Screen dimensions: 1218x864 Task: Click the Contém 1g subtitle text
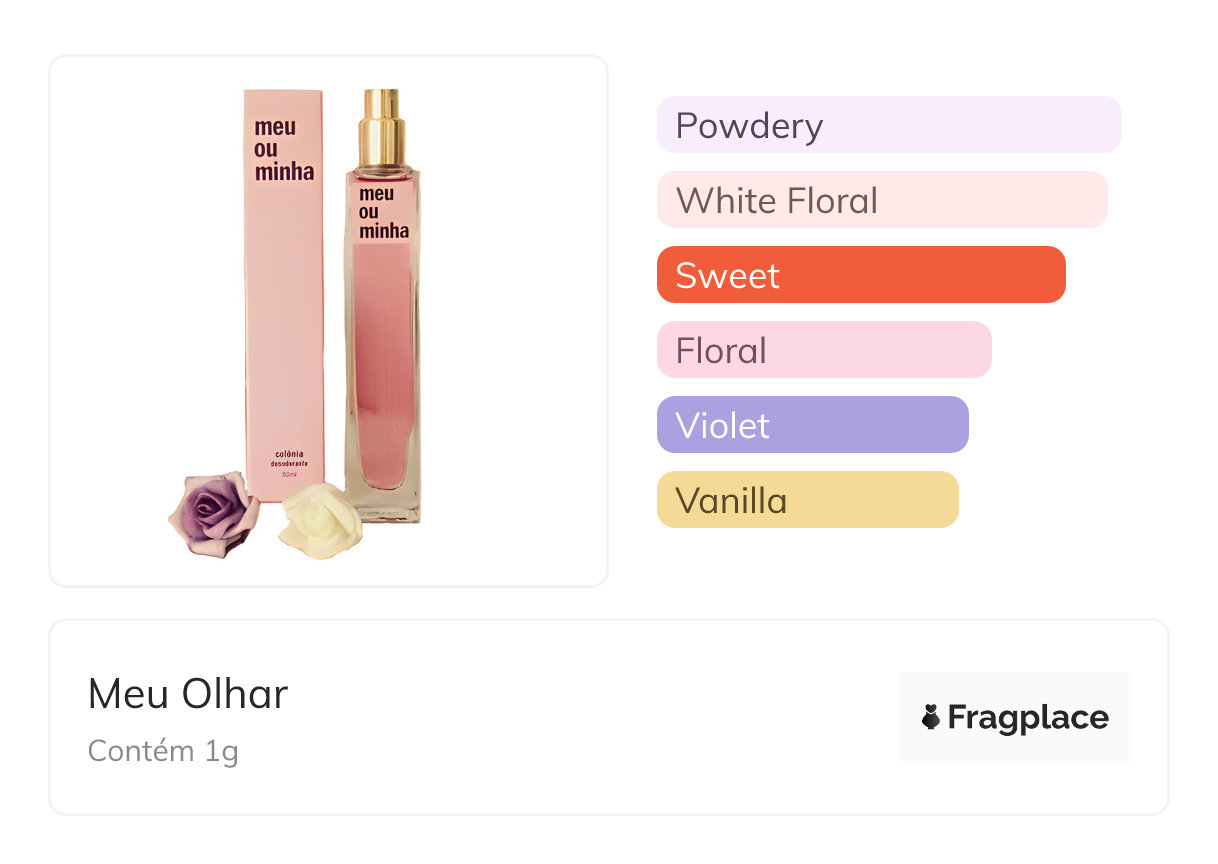tap(163, 750)
